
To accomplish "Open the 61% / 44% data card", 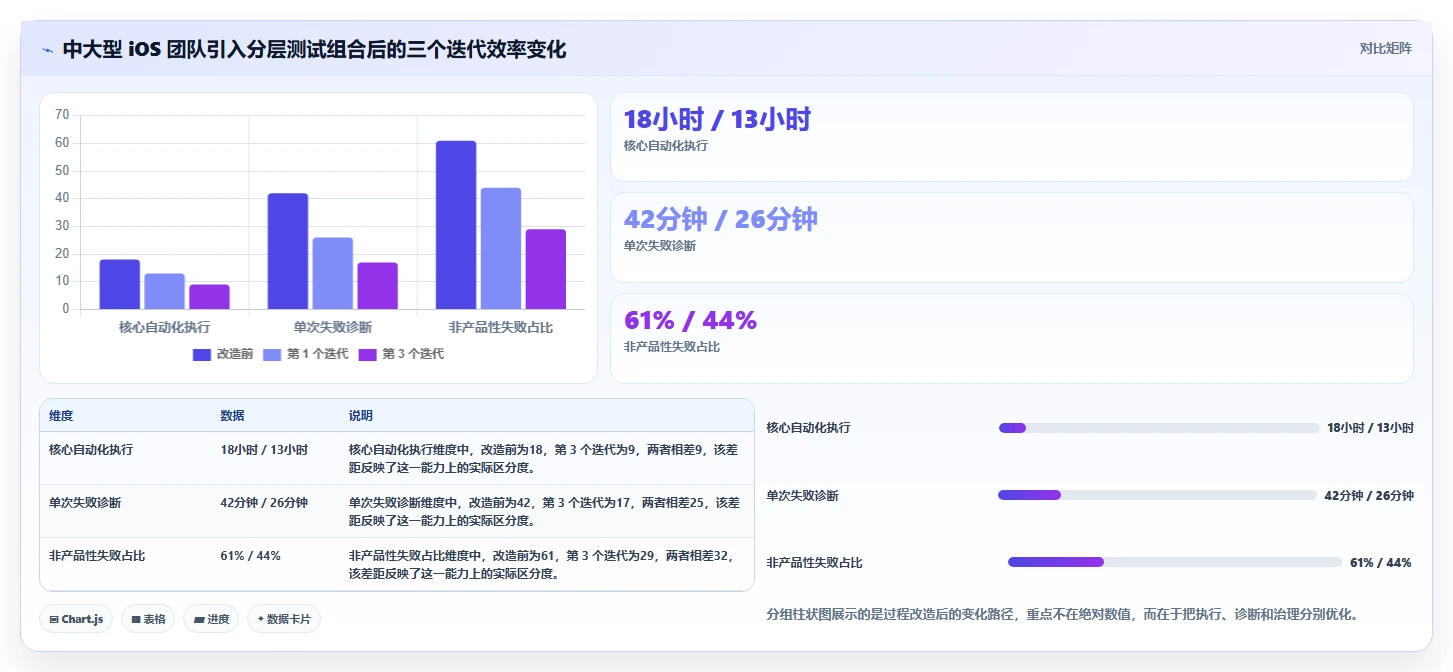I will [1012, 338].
